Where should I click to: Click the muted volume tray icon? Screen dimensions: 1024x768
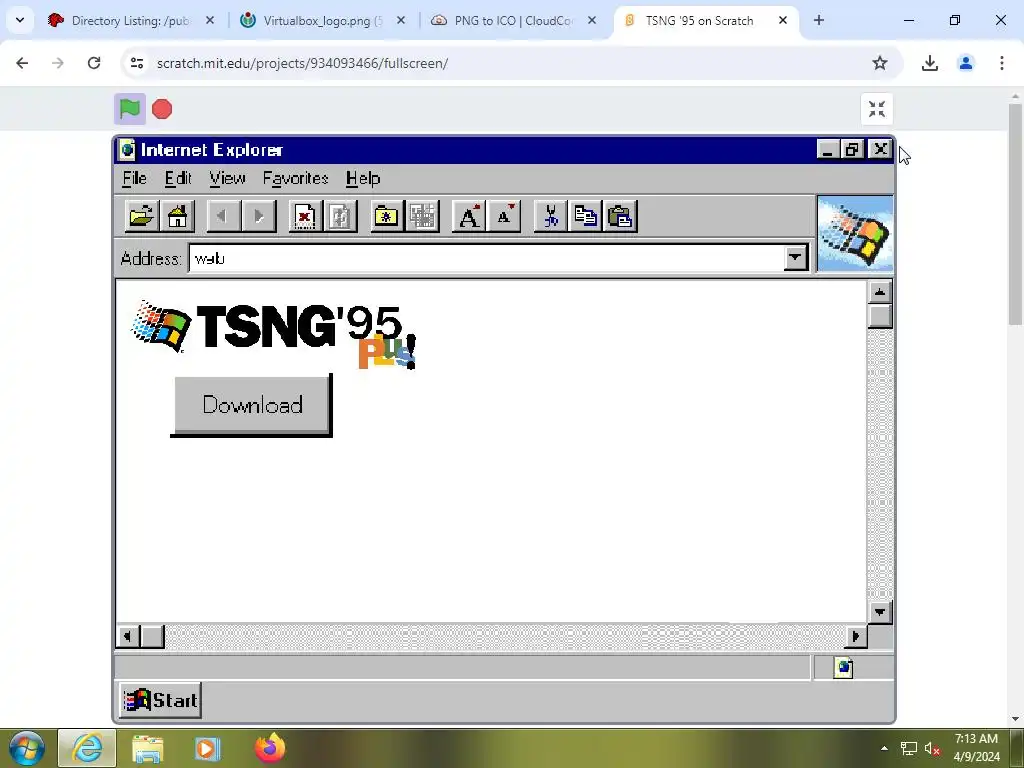pos(933,748)
